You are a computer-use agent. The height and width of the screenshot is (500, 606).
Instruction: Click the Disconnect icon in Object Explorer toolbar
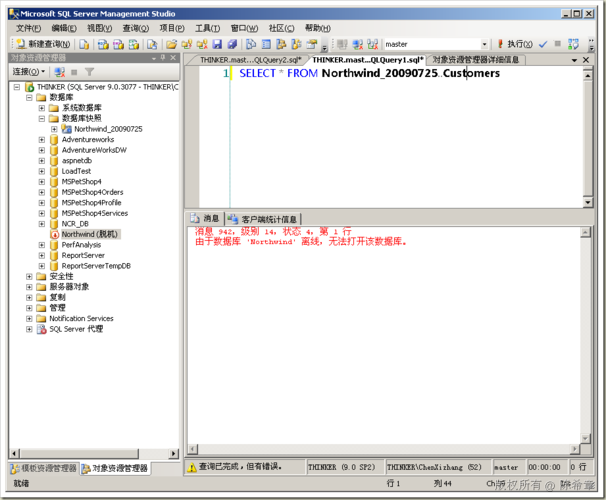pos(60,72)
